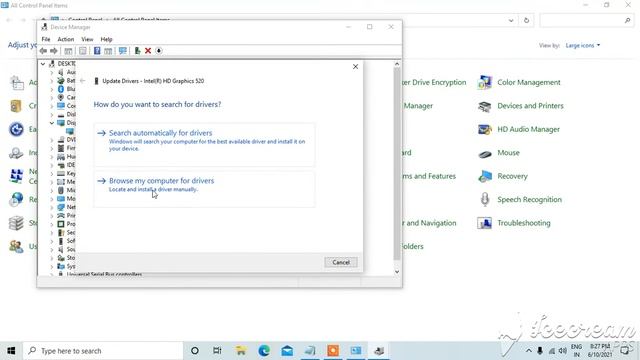Refresh the Control Panel window
Screen dimensions: 640x360
pyautogui.click(x=527, y=20)
